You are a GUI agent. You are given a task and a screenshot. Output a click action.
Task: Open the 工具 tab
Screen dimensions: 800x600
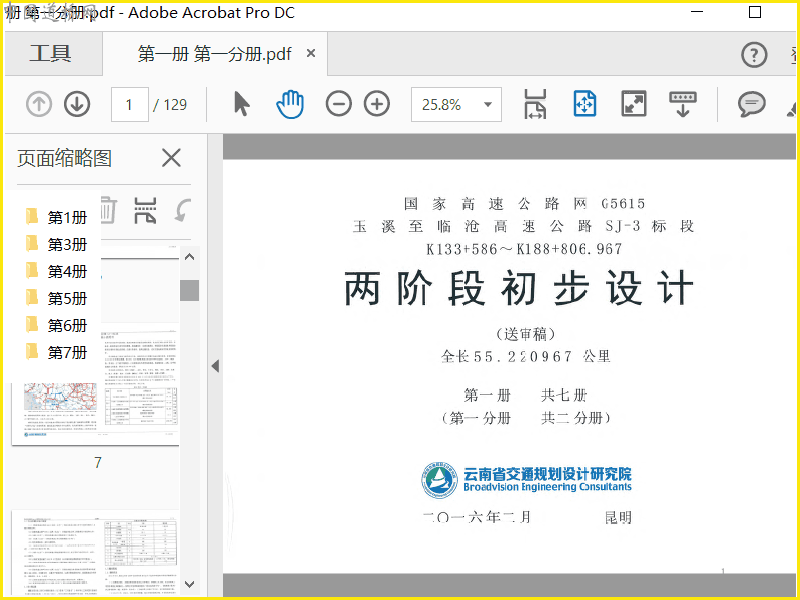(x=50, y=54)
